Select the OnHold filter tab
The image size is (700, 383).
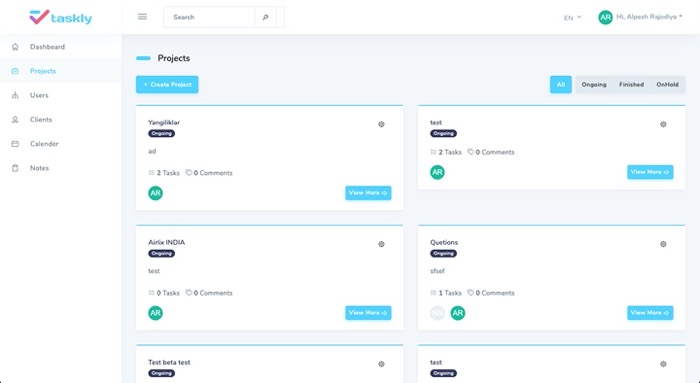667,84
